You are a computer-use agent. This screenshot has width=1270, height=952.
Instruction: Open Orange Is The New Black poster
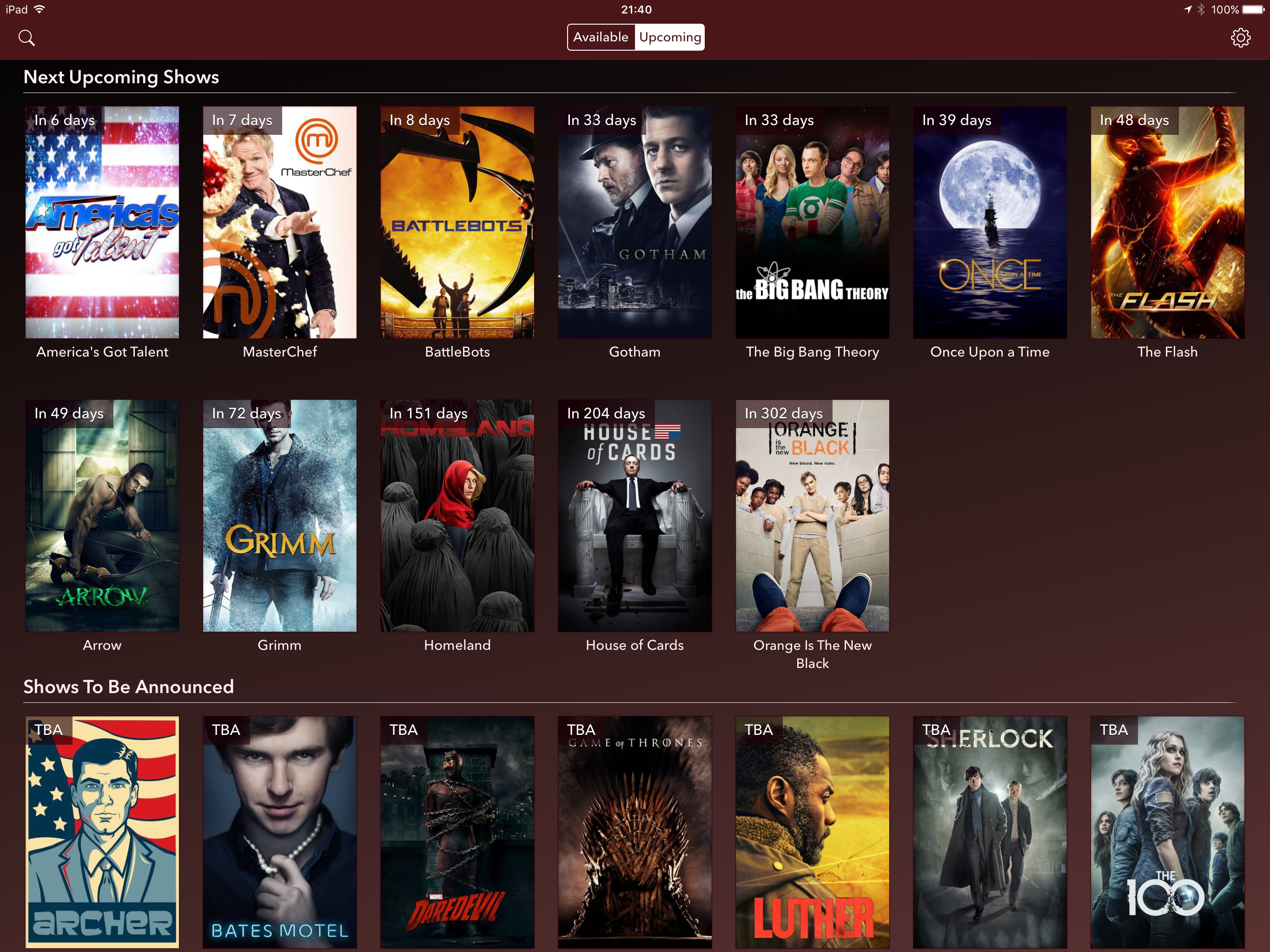click(x=813, y=516)
